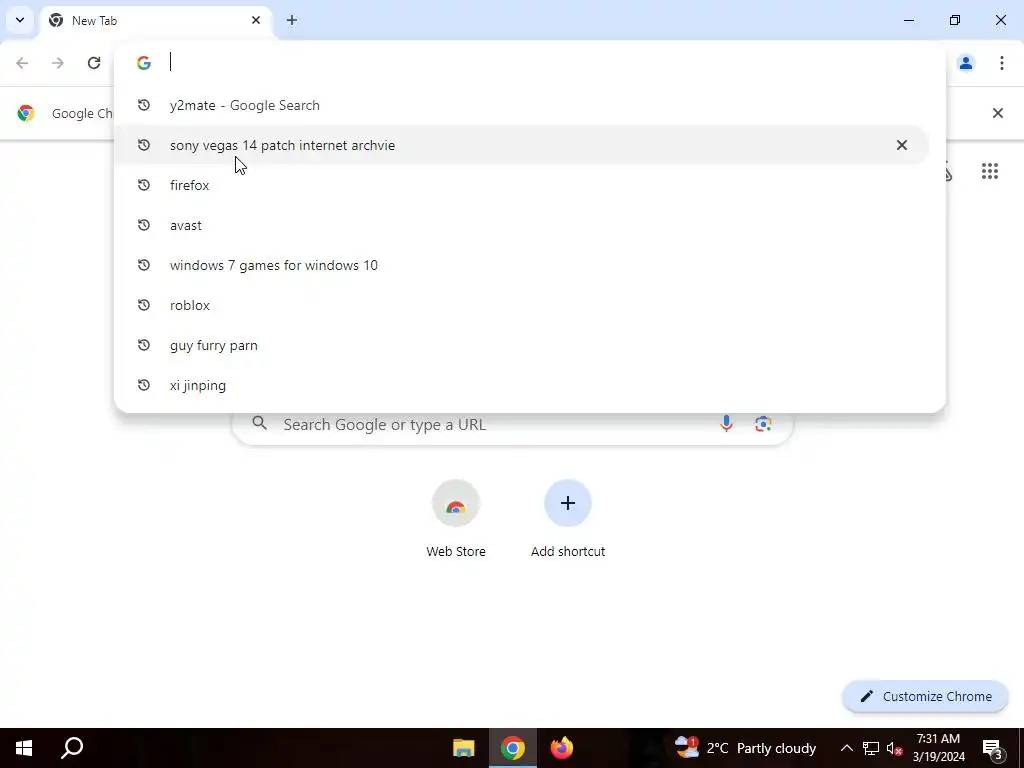Launch Firefox from the taskbar
The width and height of the screenshot is (1024, 768).
pyautogui.click(x=562, y=748)
